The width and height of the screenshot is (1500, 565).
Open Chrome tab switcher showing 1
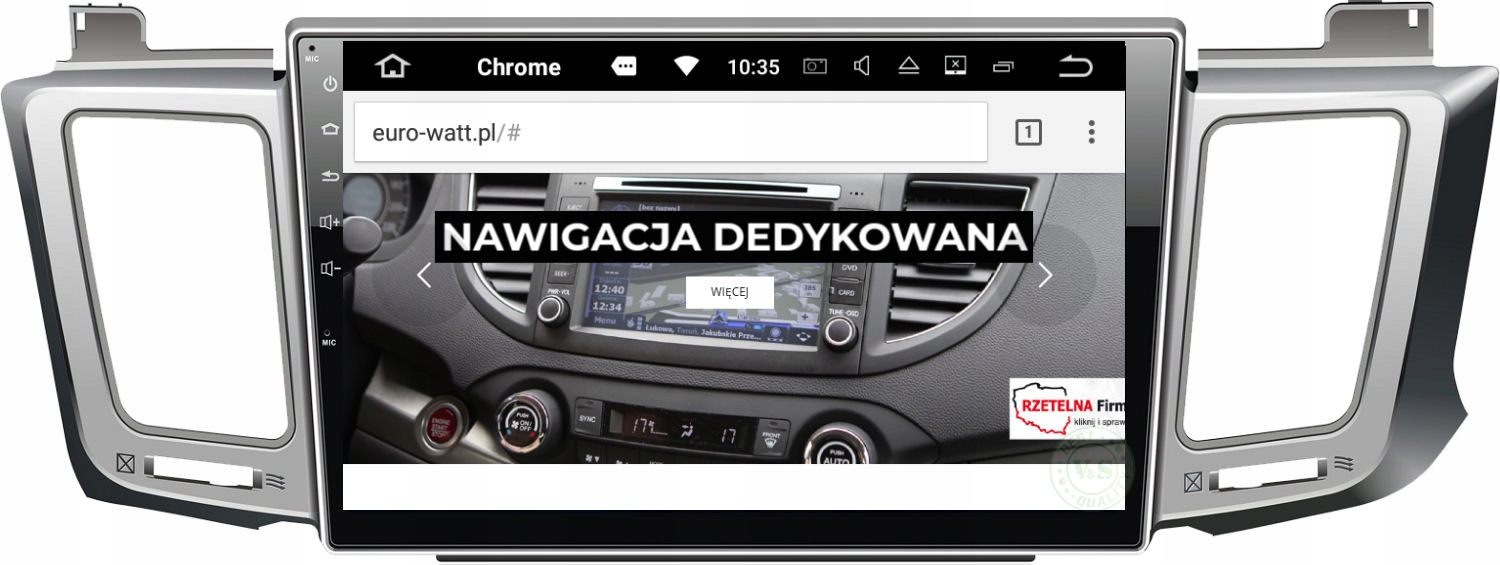1028,132
